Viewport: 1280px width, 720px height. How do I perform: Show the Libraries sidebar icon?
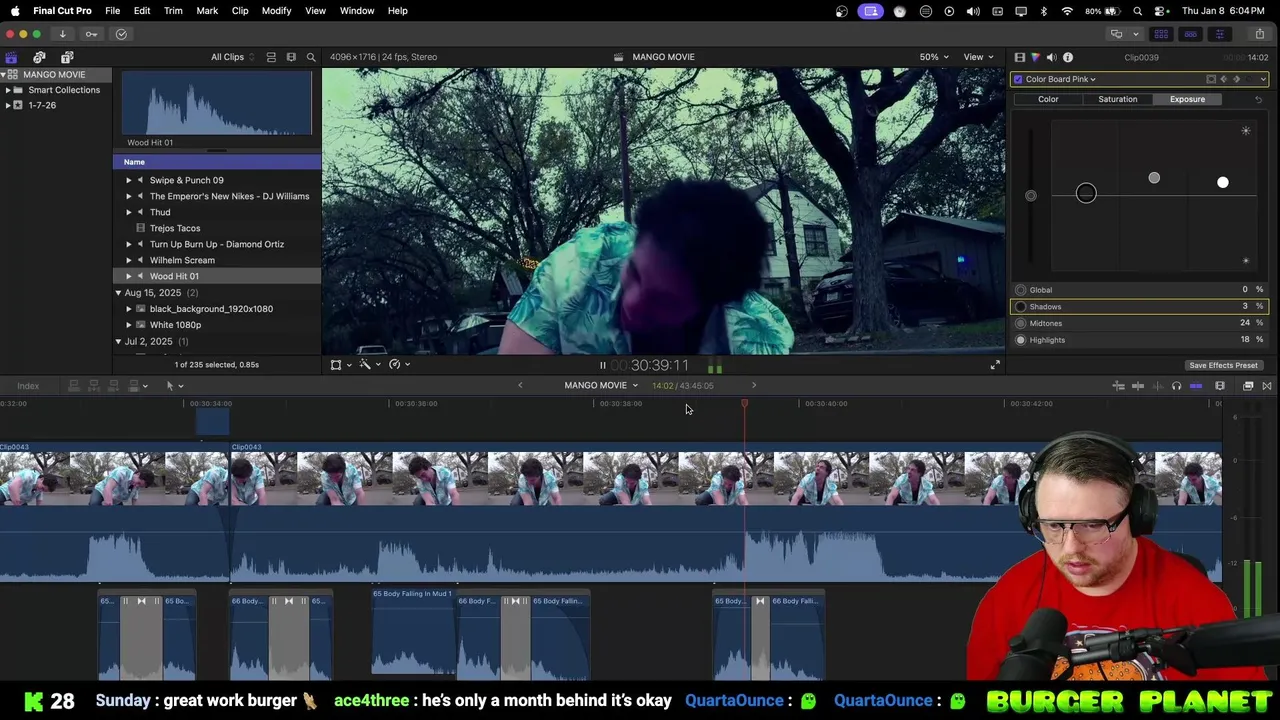11,57
